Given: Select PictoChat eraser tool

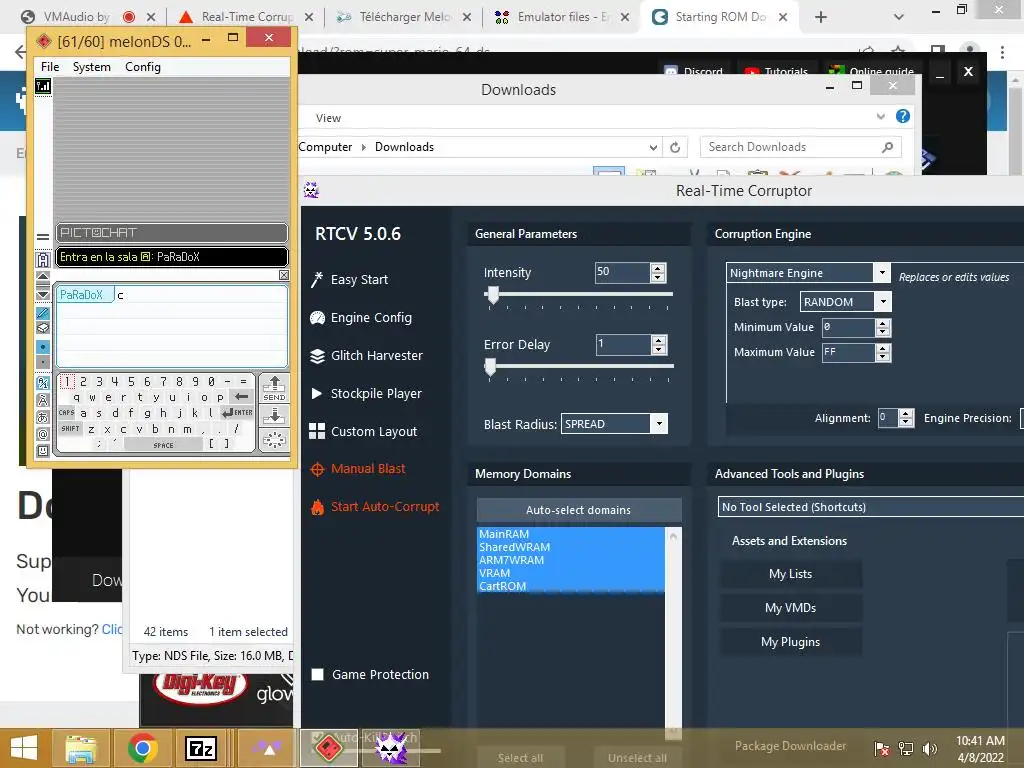Looking at the screenshot, I should tap(43, 328).
